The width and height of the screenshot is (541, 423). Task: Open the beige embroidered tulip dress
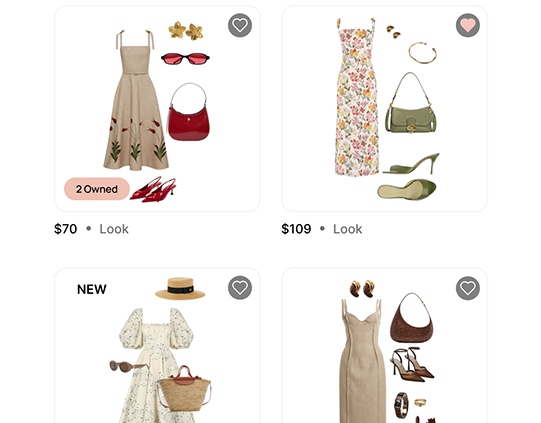tap(136, 100)
